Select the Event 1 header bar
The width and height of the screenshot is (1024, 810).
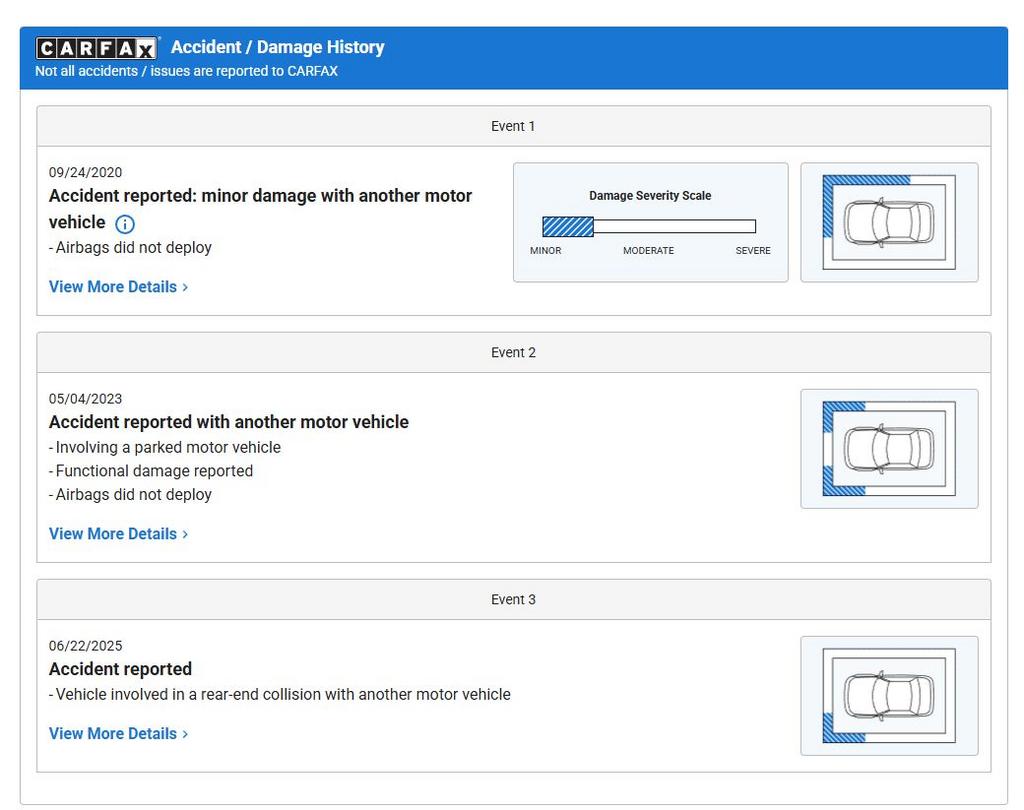[x=513, y=126]
